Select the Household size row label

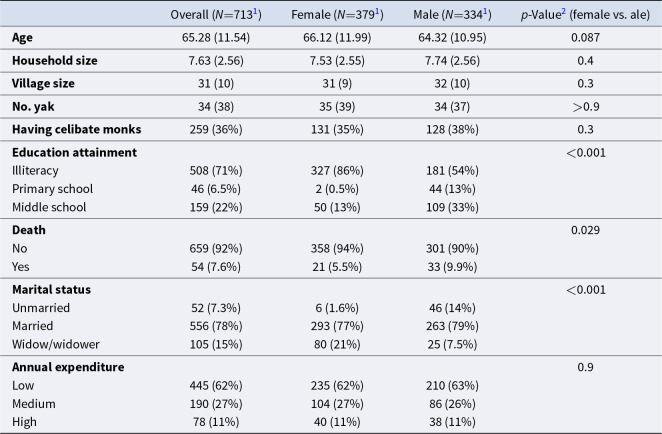[x=54, y=60]
